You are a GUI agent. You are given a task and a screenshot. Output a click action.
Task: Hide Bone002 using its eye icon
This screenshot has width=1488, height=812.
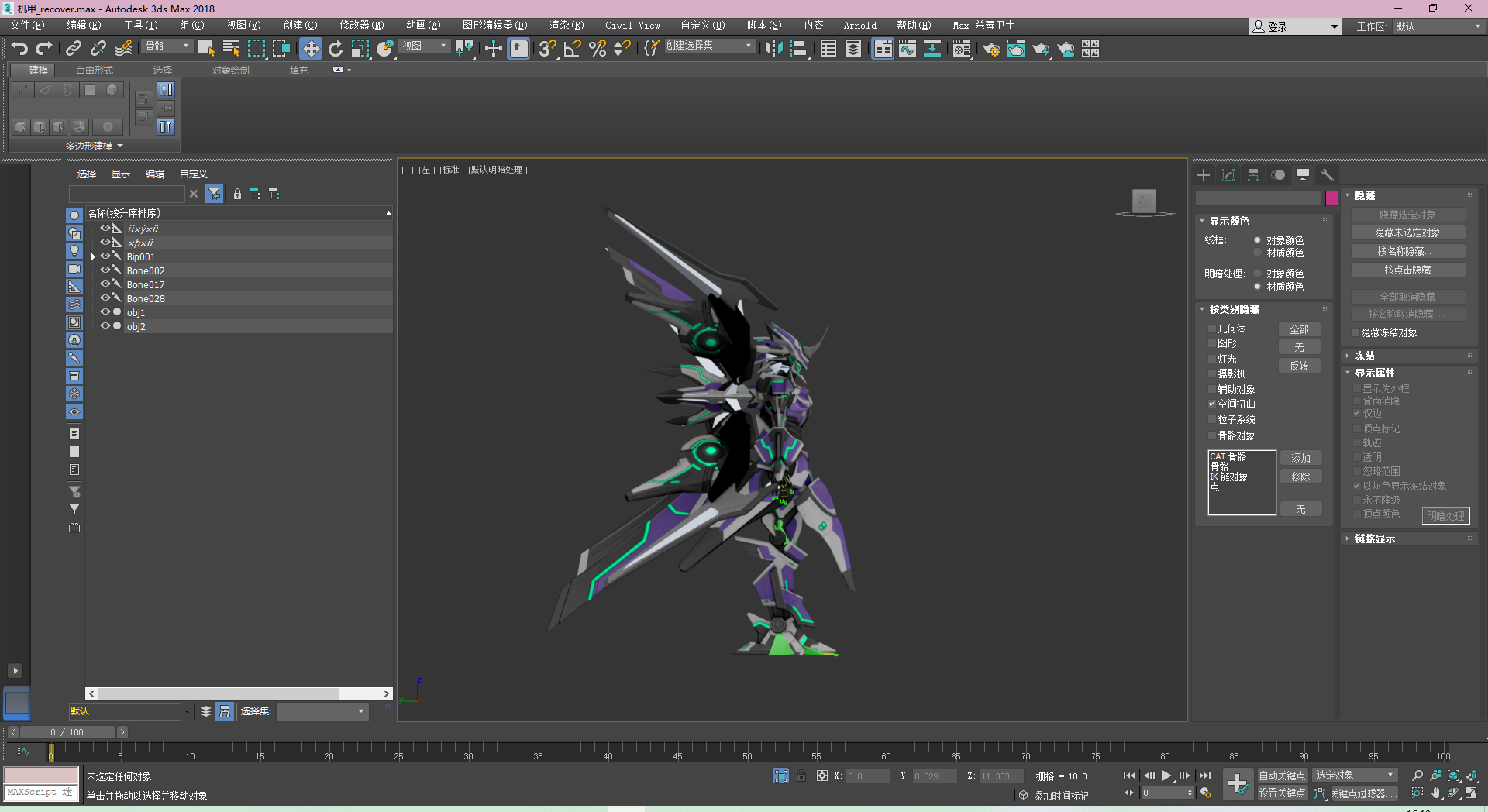click(105, 270)
